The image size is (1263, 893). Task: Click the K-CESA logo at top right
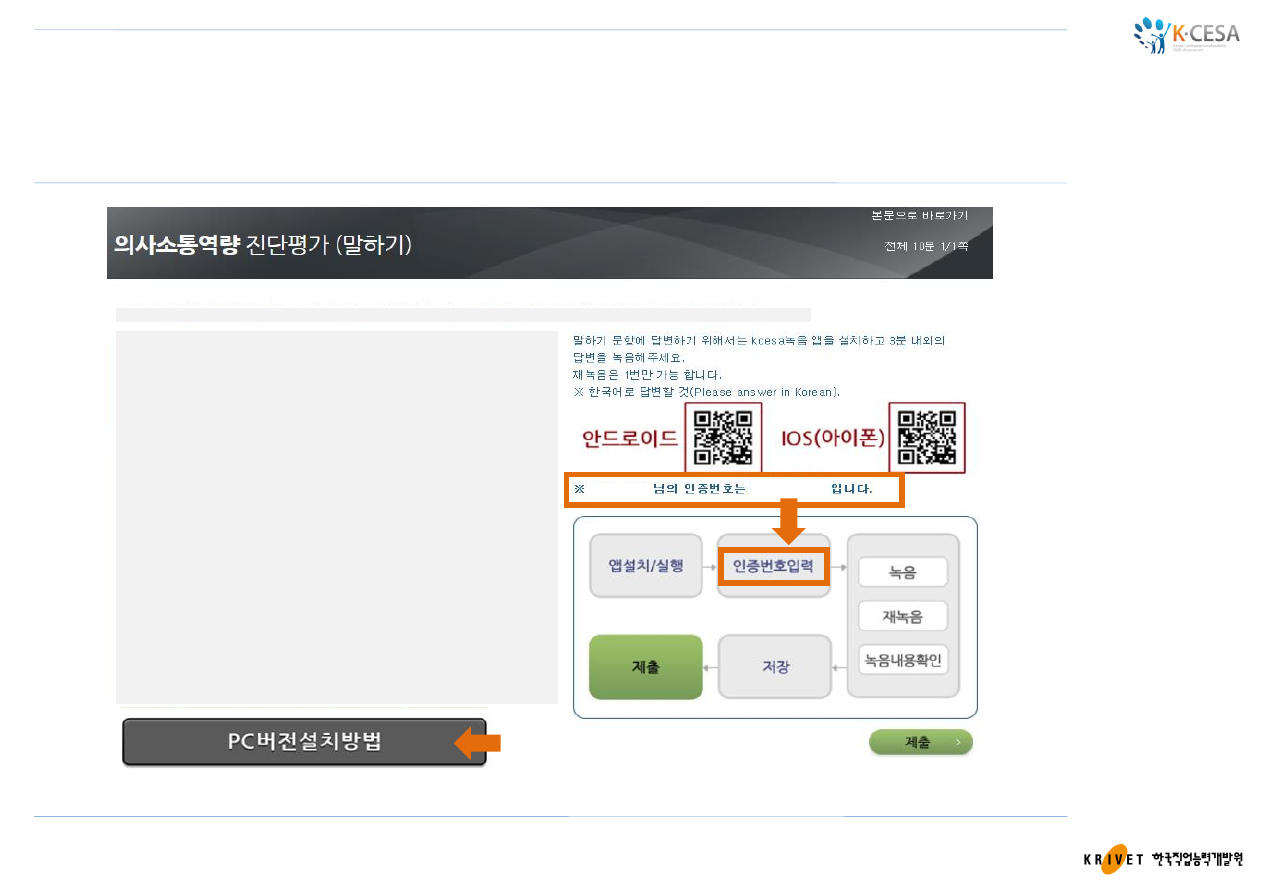tap(1187, 36)
